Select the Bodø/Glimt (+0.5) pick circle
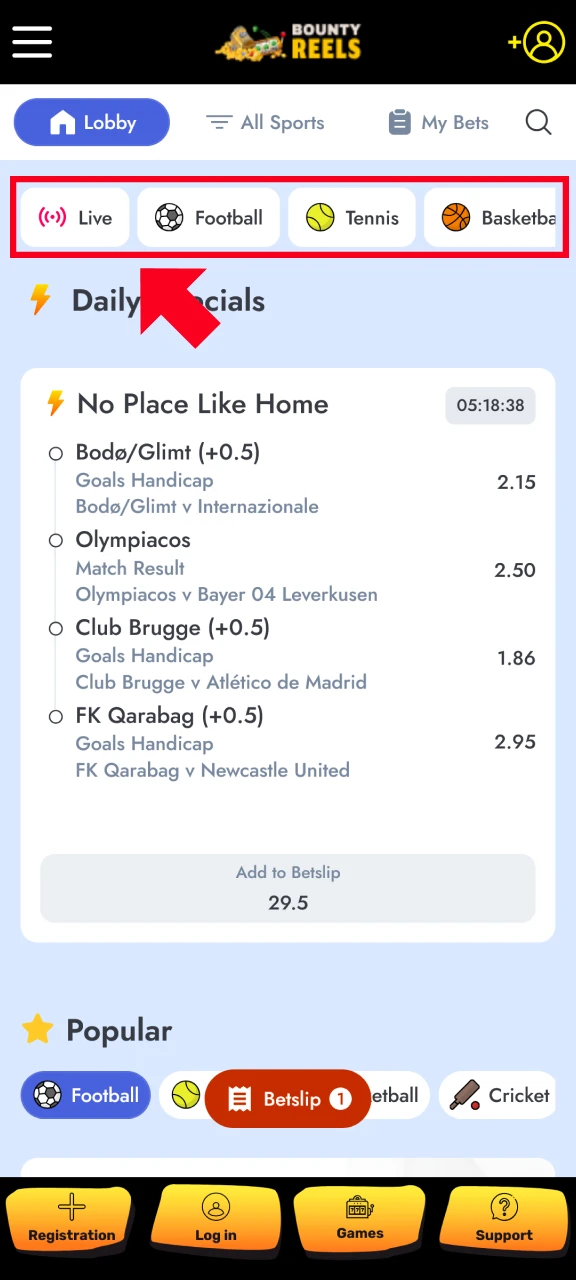 pyautogui.click(x=56, y=453)
